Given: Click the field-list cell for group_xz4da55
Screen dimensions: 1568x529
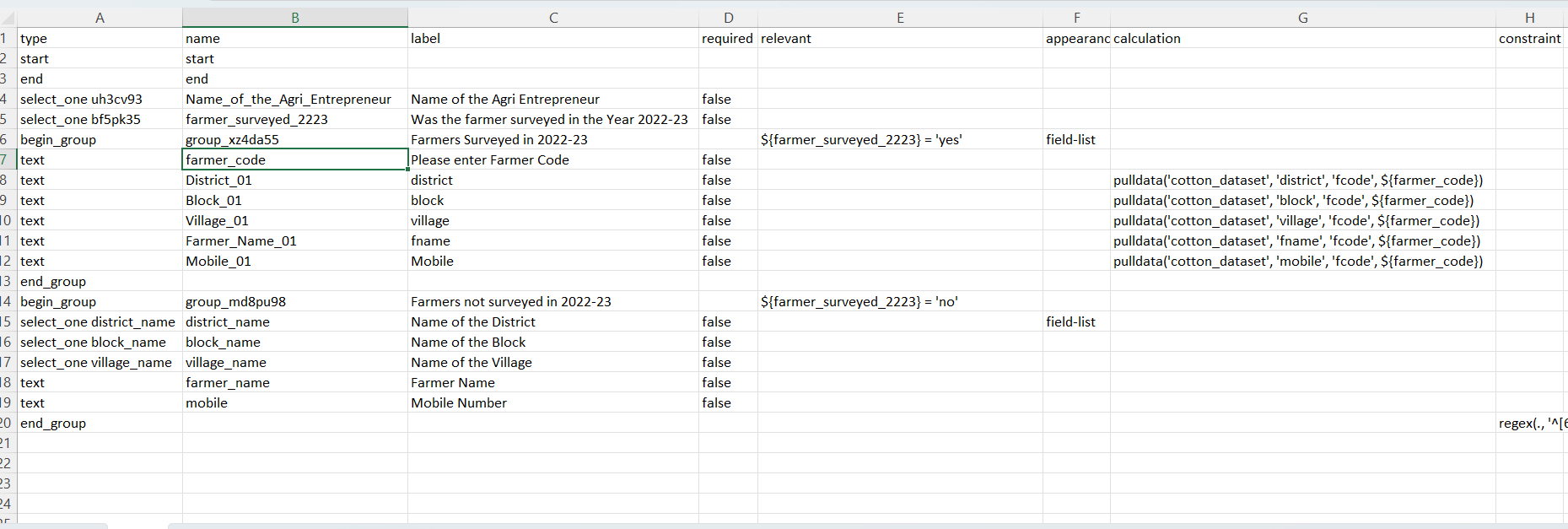Looking at the screenshot, I should [1075, 139].
